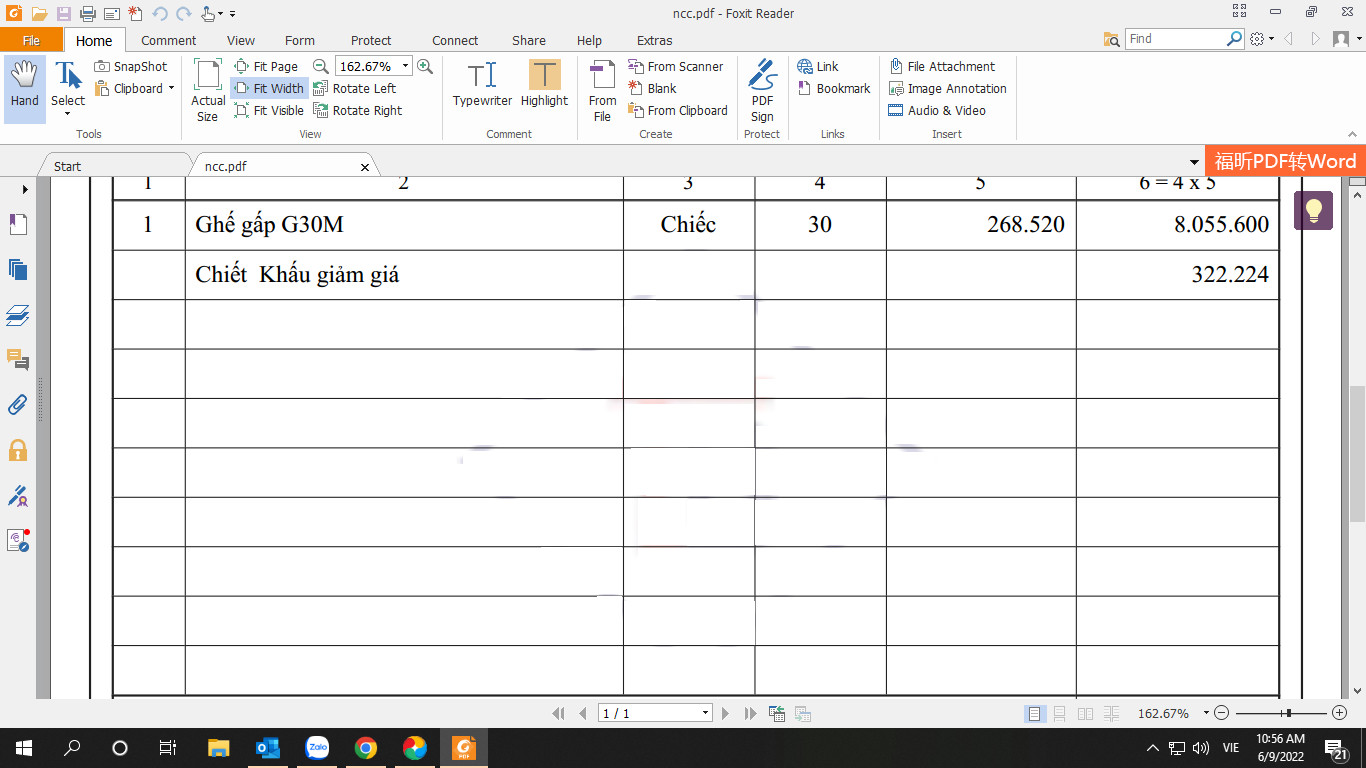Activate the Highlight tool
Screen dimensions: 1366x768
544,85
